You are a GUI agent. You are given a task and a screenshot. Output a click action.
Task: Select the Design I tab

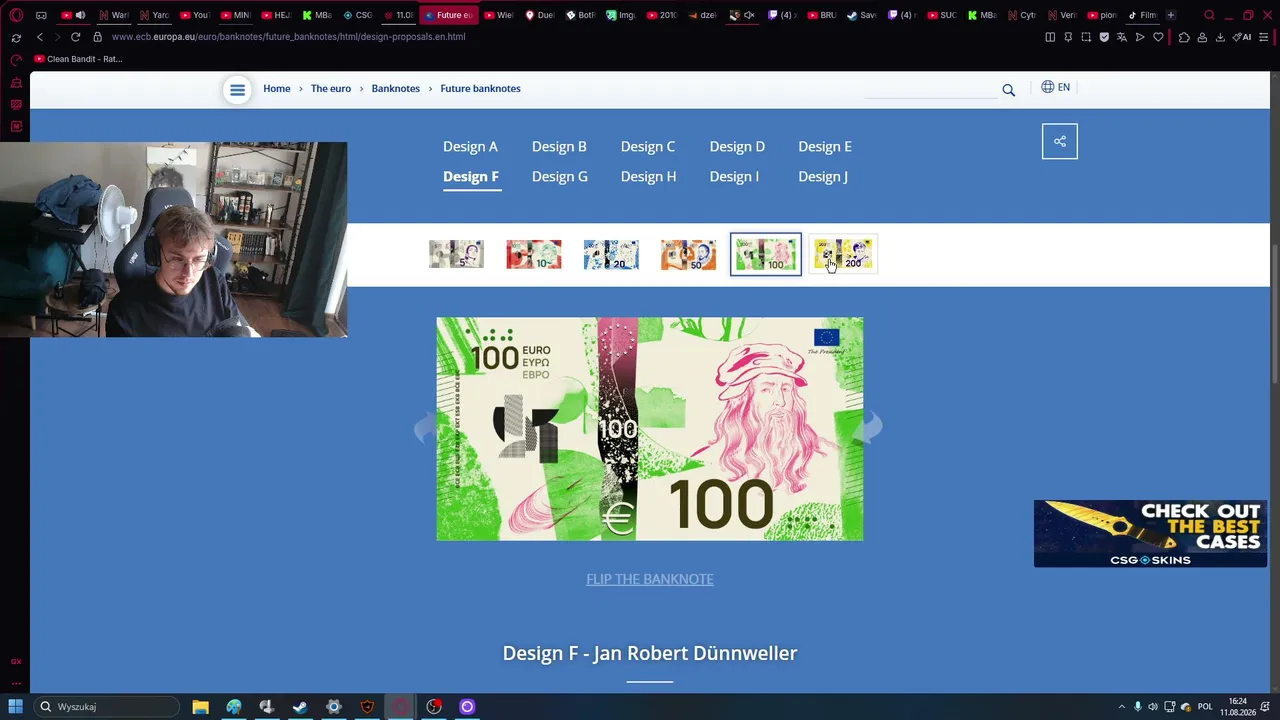[734, 176]
